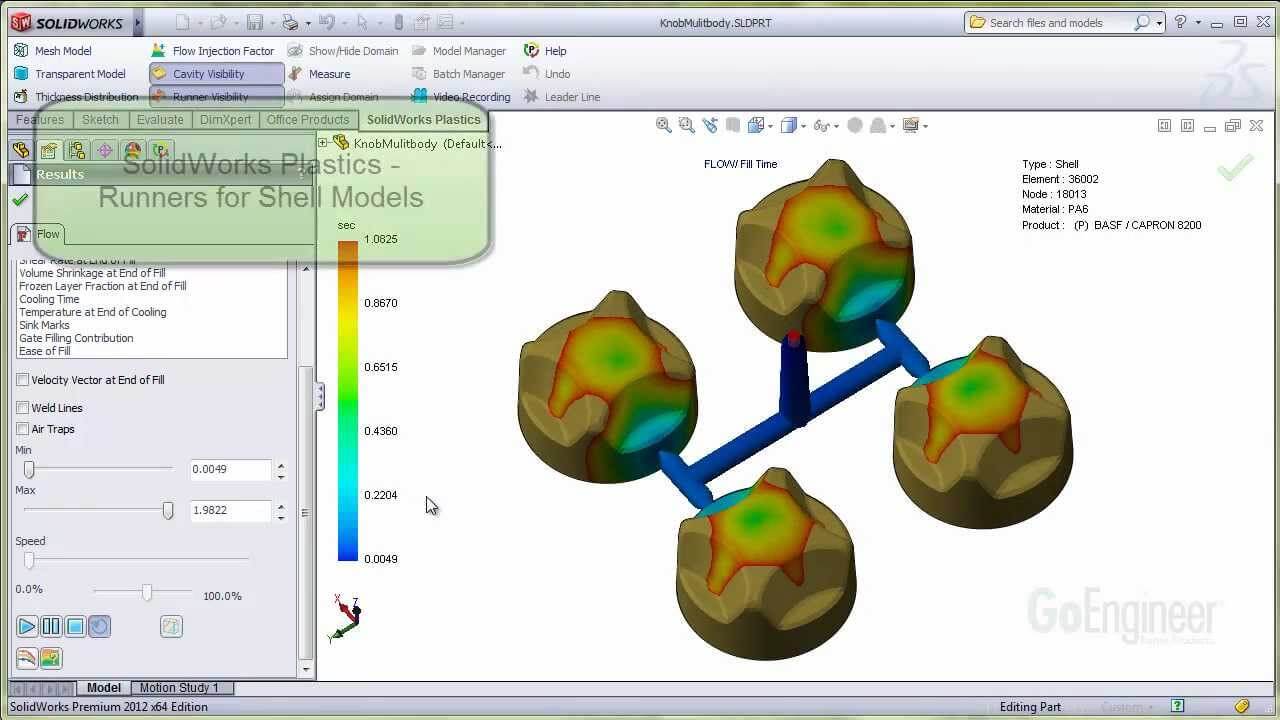This screenshot has width=1280, height=720.
Task: Click the Zoom to Fit icon
Action: pyautogui.click(x=663, y=125)
